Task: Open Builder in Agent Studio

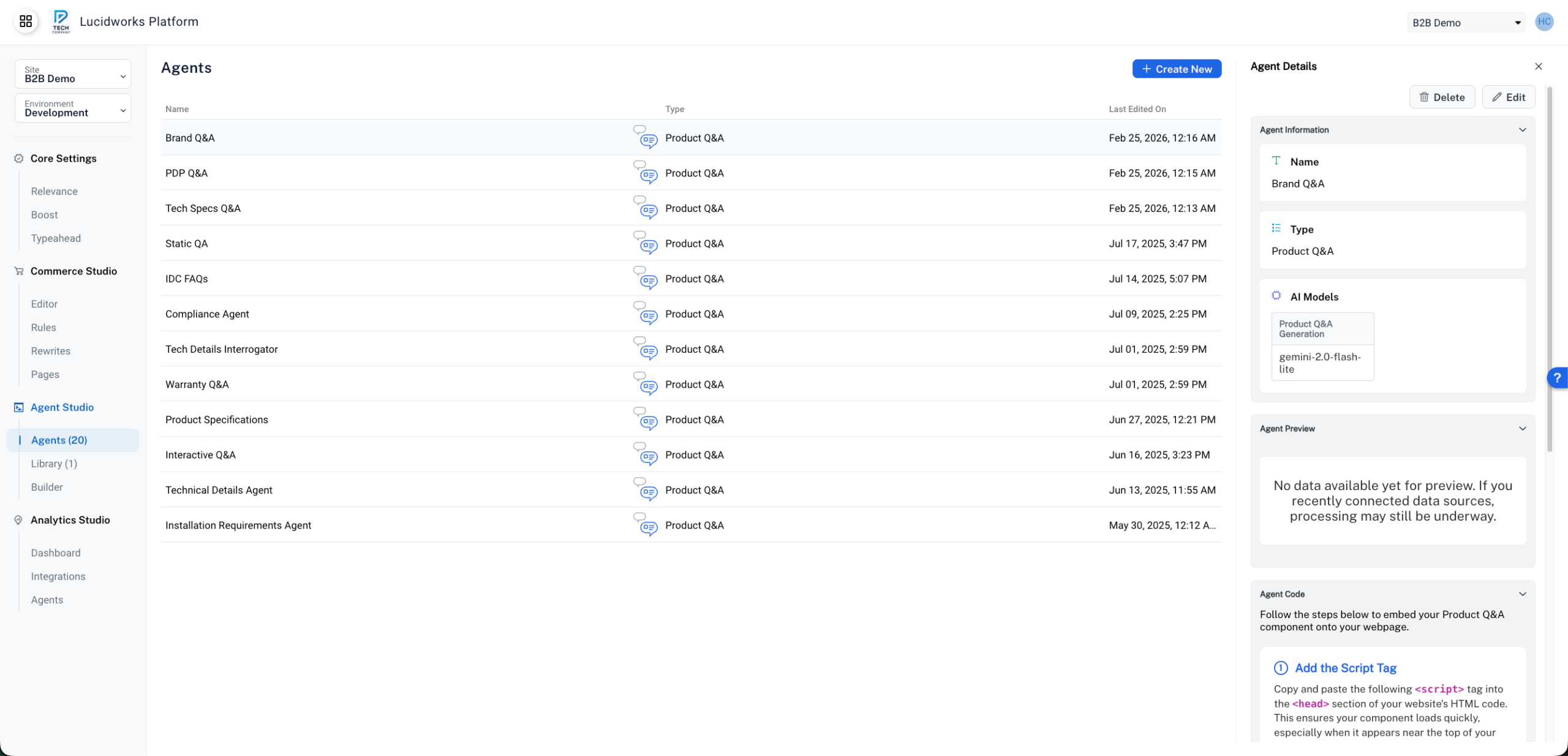Action: point(47,487)
